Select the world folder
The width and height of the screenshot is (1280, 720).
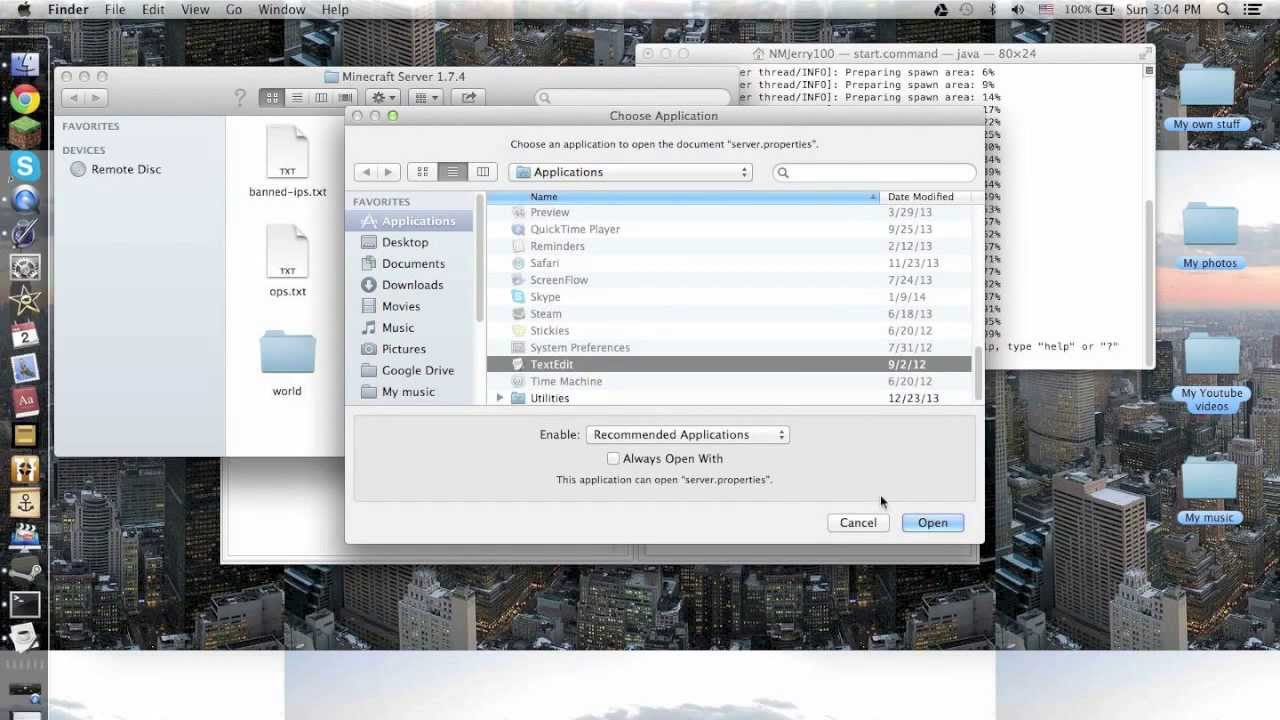pyautogui.click(x=287, y=364)
